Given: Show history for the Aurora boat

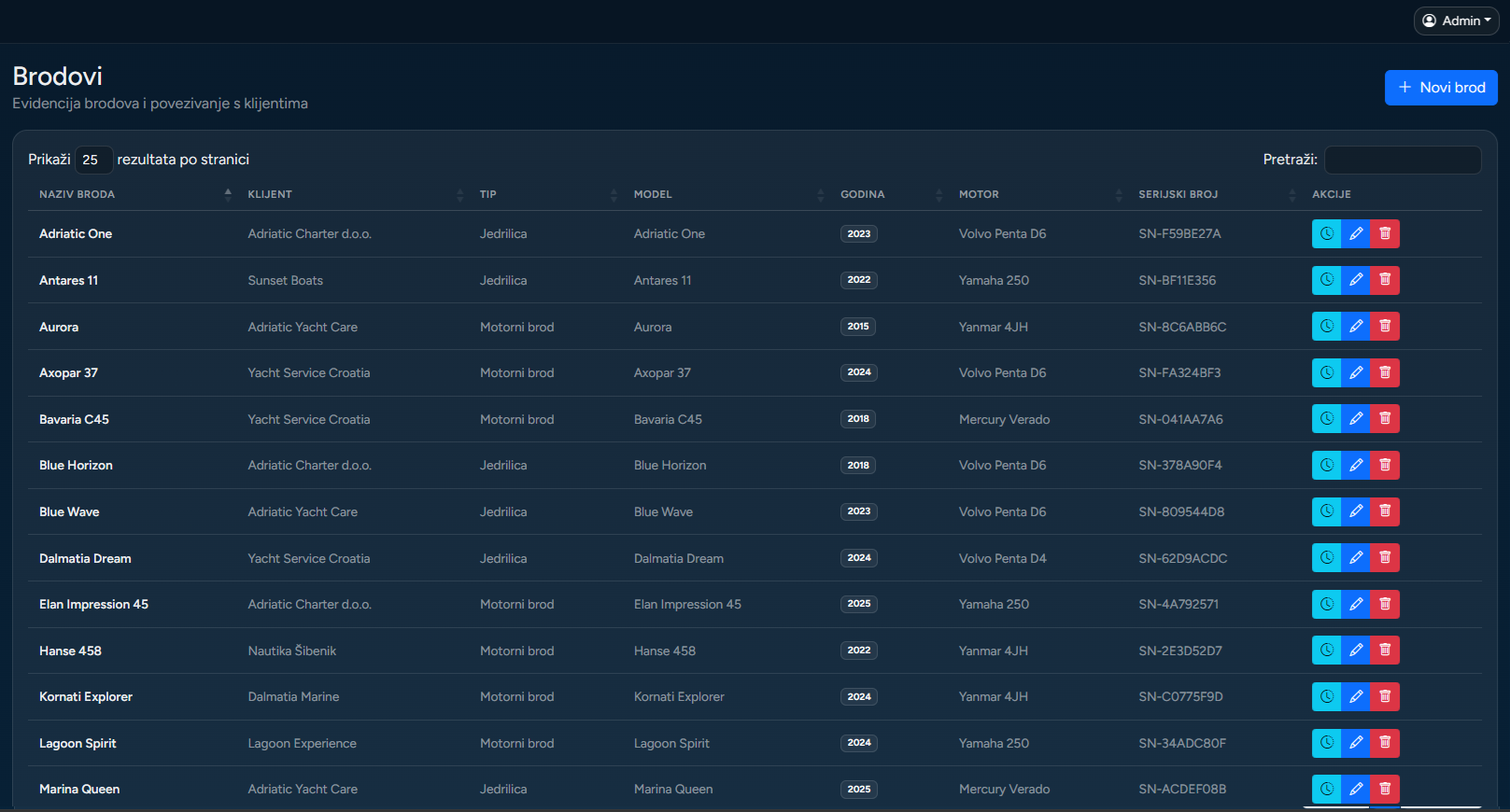Looking at the screenshot, I should 1326,327.
